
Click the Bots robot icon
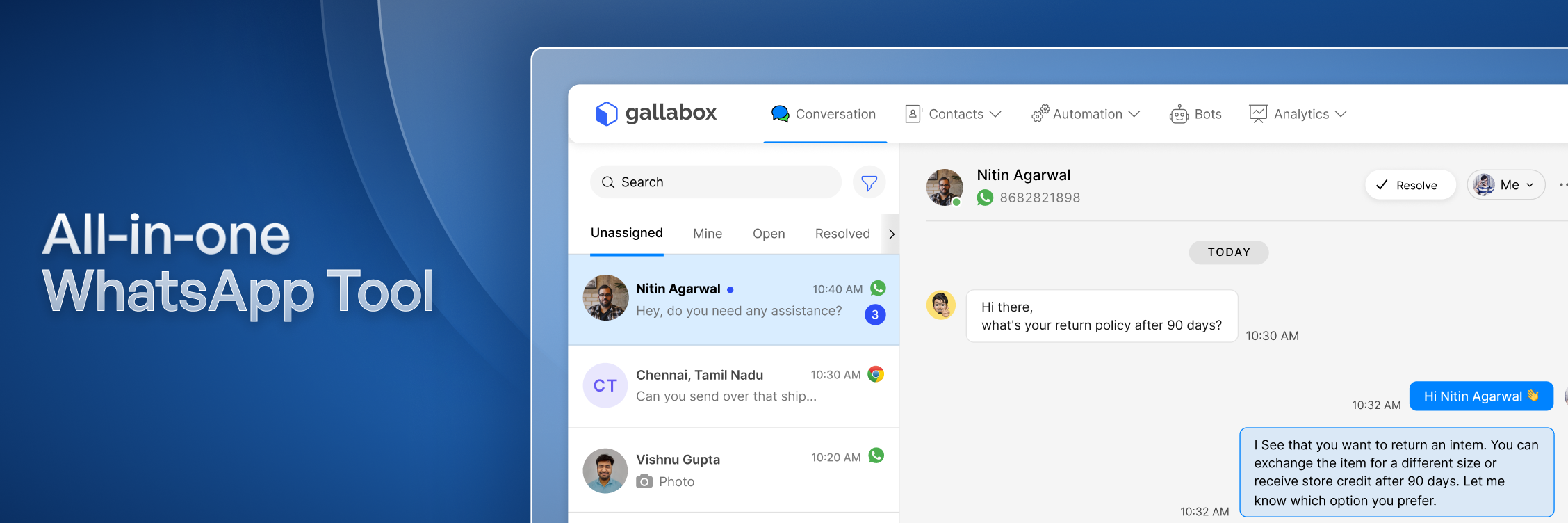1179,114
